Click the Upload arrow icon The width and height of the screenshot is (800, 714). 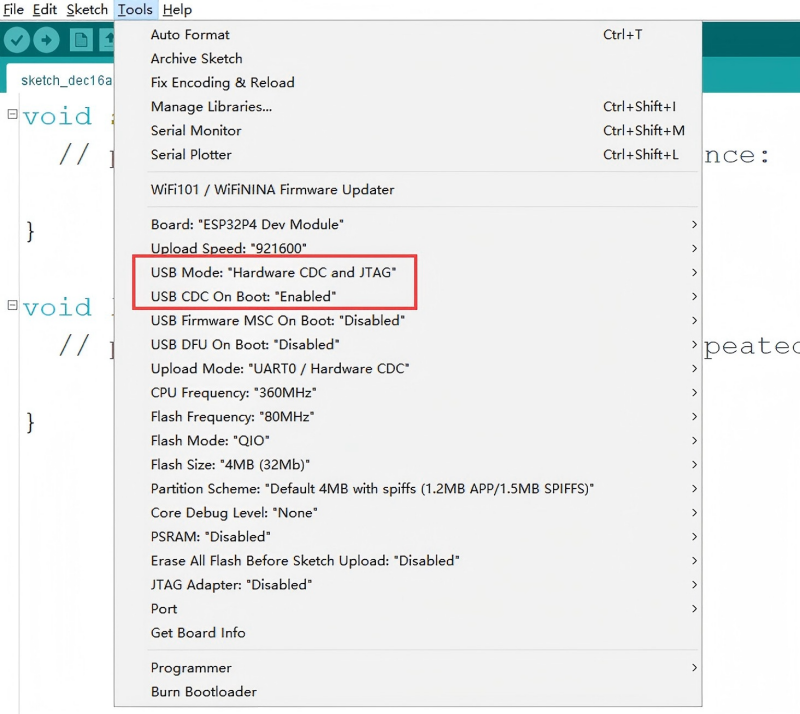click(x=47, y=40)
